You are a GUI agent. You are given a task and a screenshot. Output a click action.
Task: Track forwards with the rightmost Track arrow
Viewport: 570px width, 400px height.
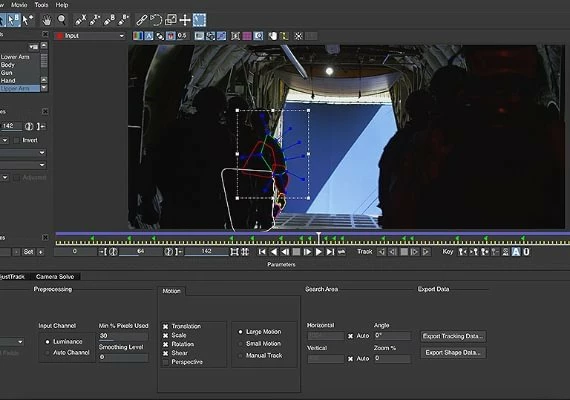click(426, 252)
